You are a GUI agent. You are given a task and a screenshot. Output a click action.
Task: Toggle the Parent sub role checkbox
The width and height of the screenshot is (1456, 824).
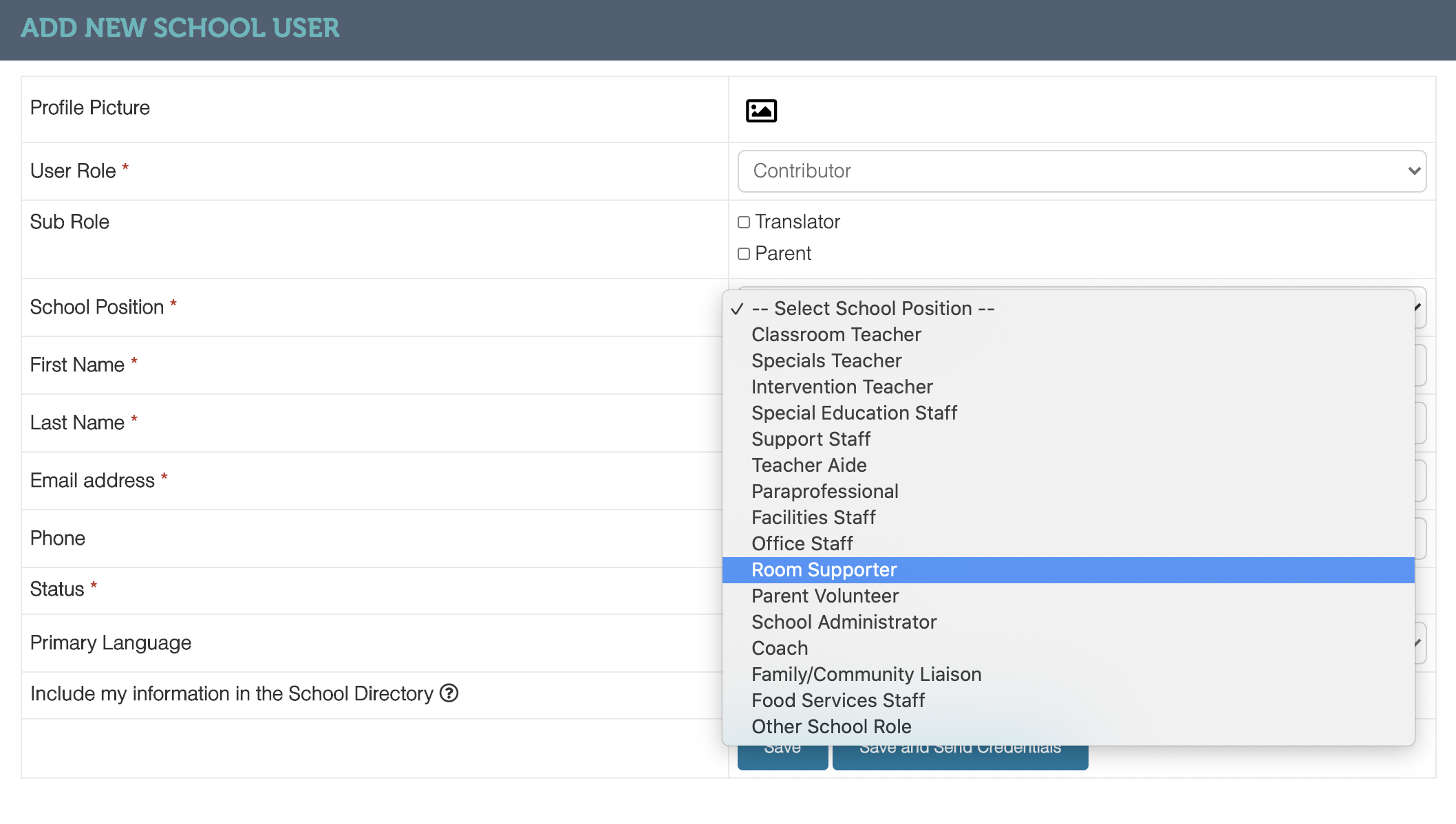(744, 254)
